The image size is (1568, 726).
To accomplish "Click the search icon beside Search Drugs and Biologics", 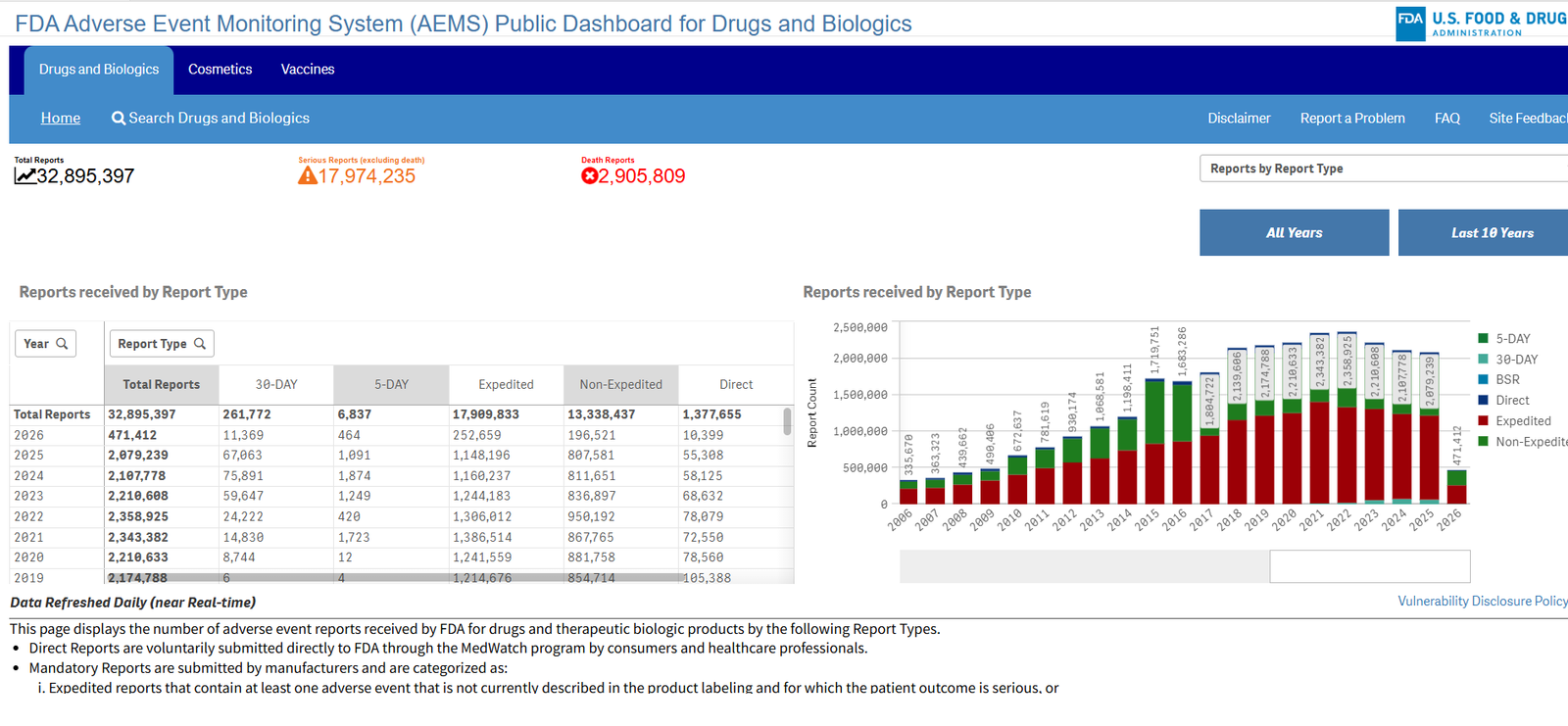I will (x=119, y=119).
